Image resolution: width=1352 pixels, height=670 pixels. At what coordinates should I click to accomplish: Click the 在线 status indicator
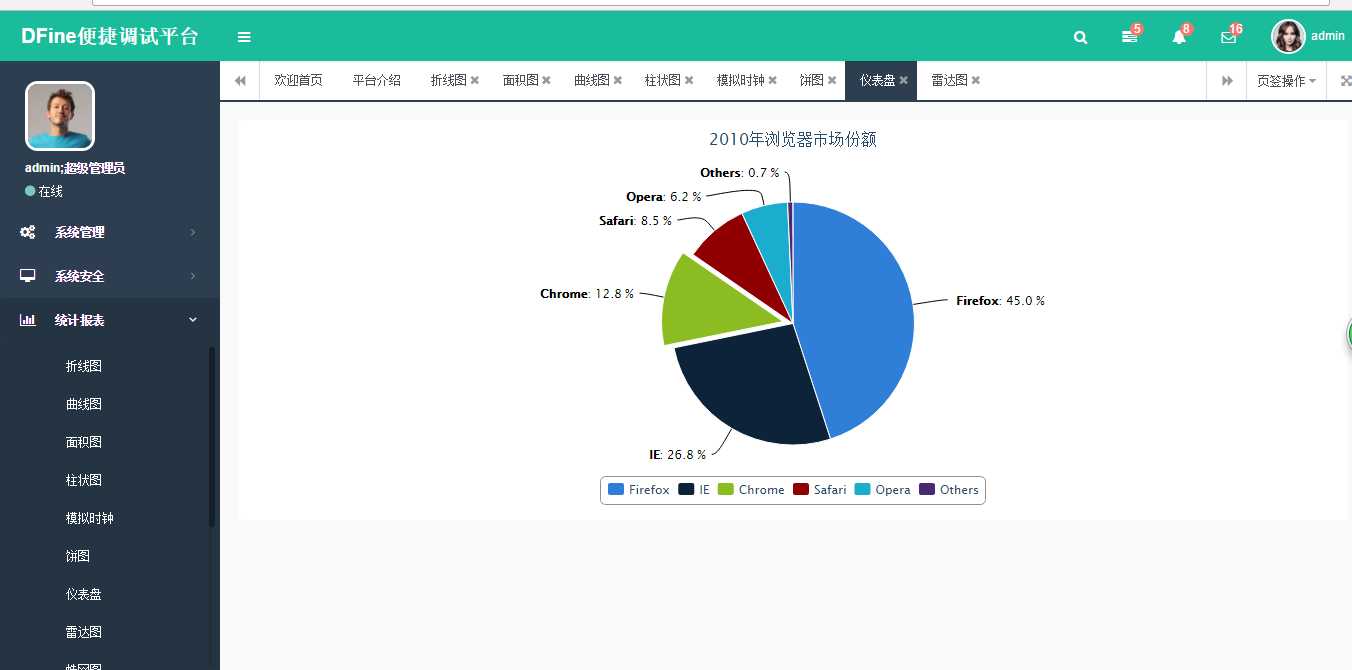point(44,191)
